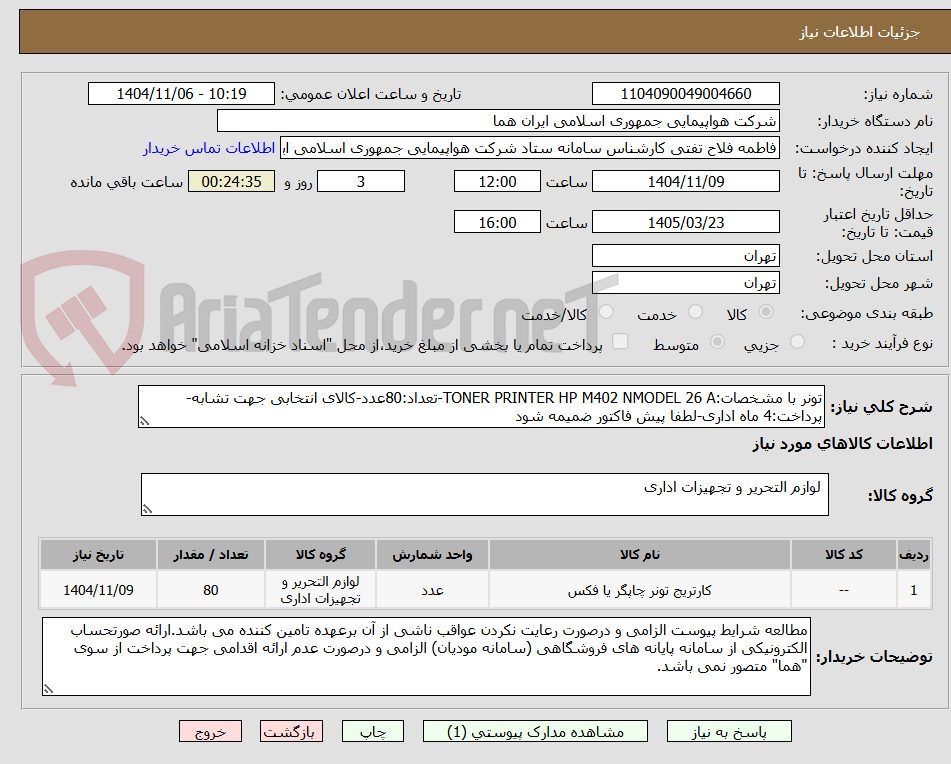Grab resize handle of توضیحات خریدار box
951x764 pixels.
tap(49, 689)
